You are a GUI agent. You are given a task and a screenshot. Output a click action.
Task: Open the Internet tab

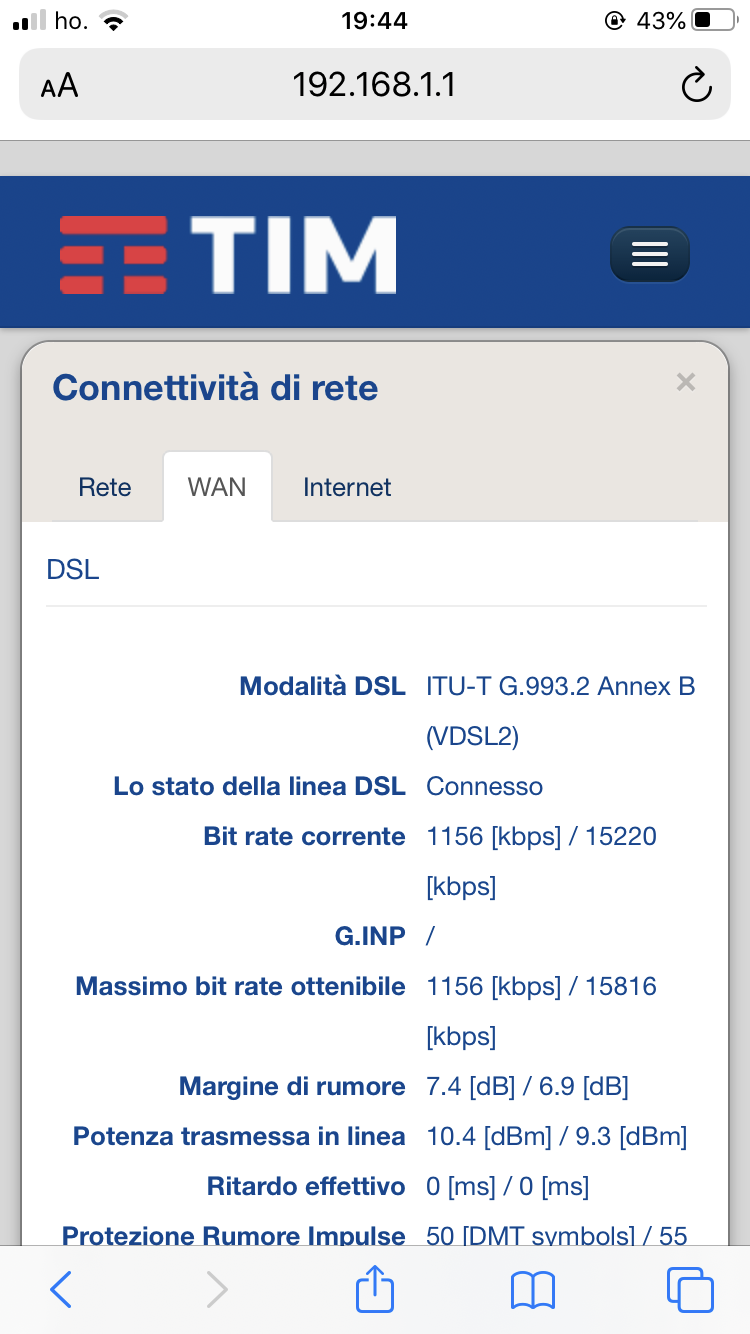coord(347,487)
